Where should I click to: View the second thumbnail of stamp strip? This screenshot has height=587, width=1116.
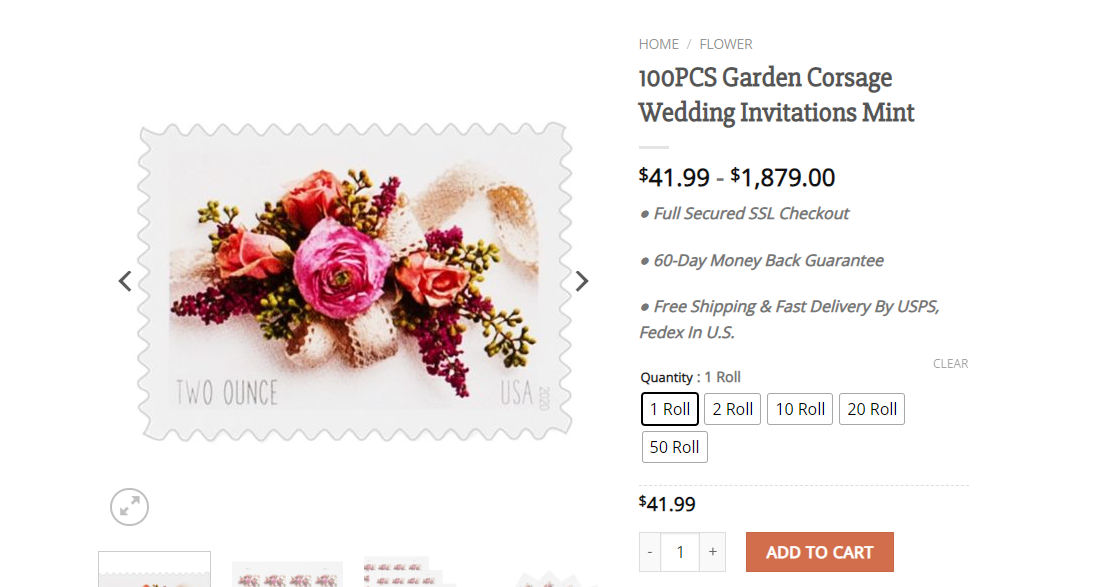coord(287,574)
